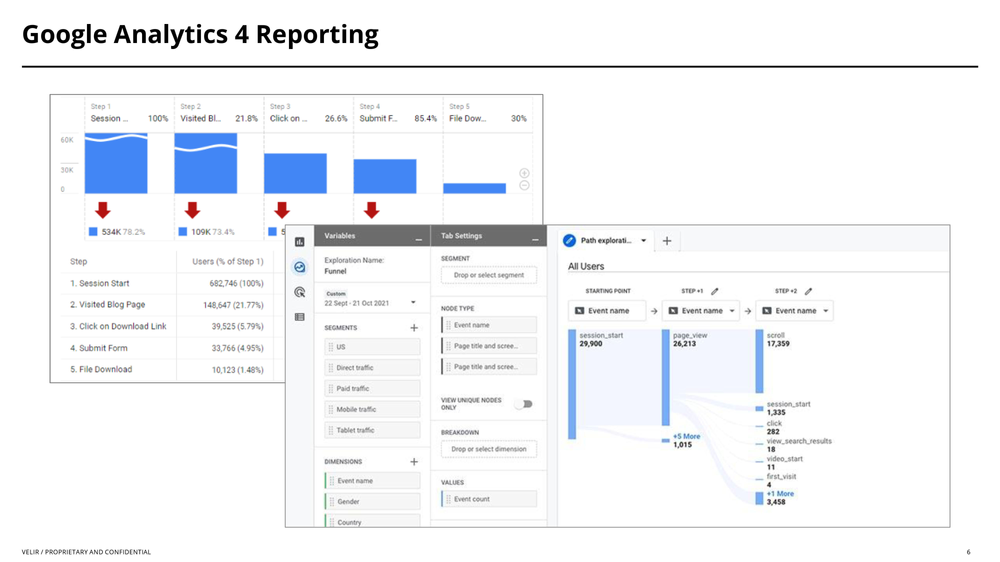
Task: Zoom in on the funnel chart
Action: 524,173
